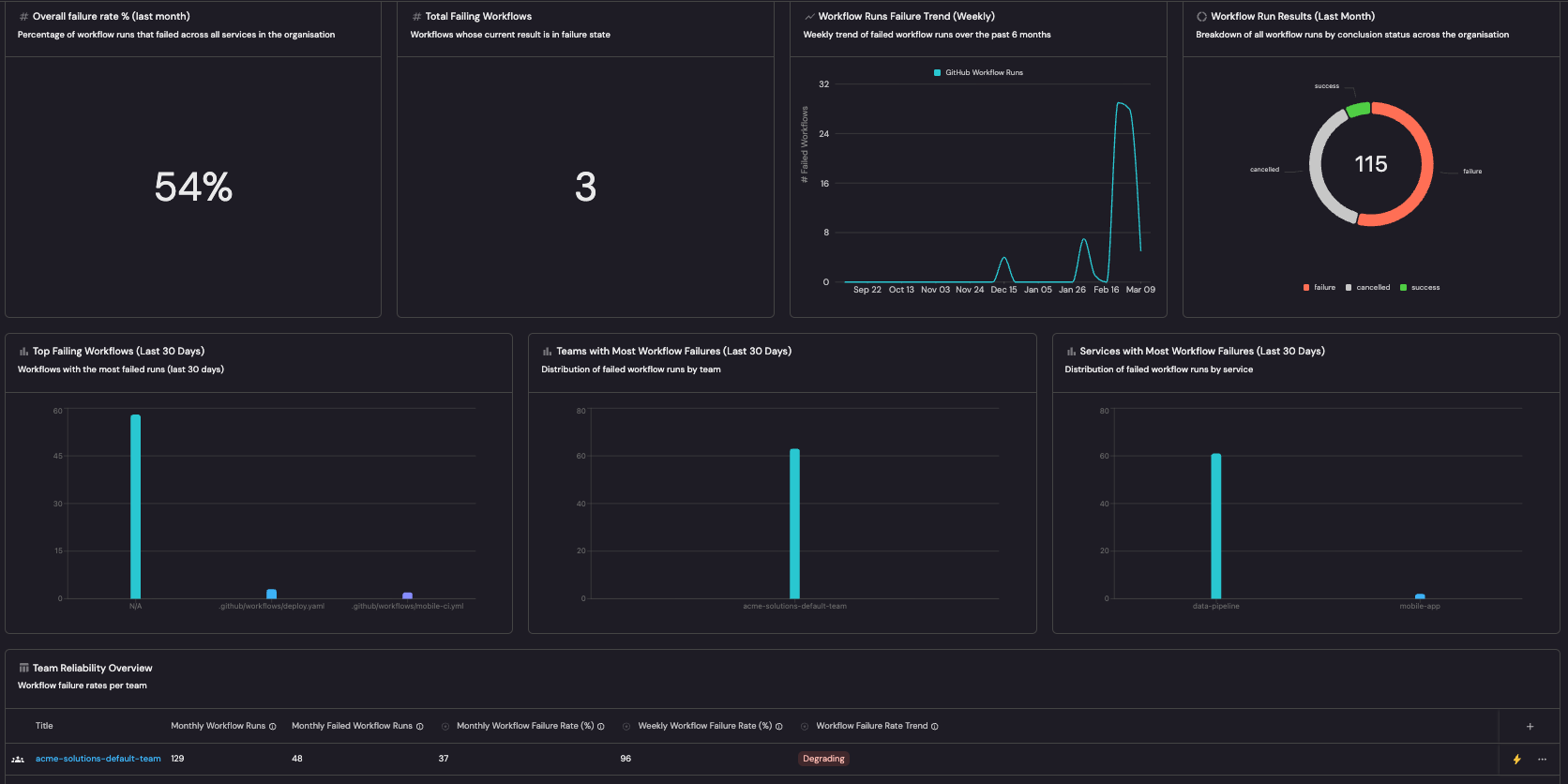The width and height of the screenshot is (1568, 784).
Task: Click the team icon left of acme-solutions-default-team
Action: 18,760
